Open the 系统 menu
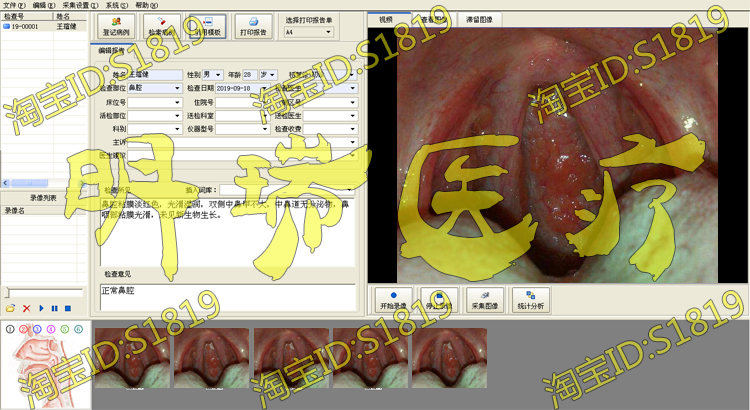This screenshot has height=410, width=750. point(117,5)
